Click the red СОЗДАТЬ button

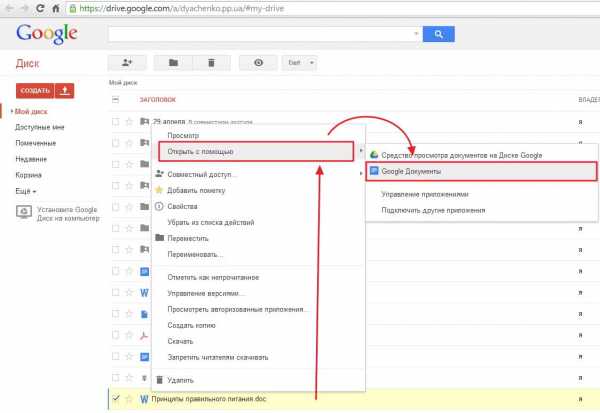tap(35, 91)
